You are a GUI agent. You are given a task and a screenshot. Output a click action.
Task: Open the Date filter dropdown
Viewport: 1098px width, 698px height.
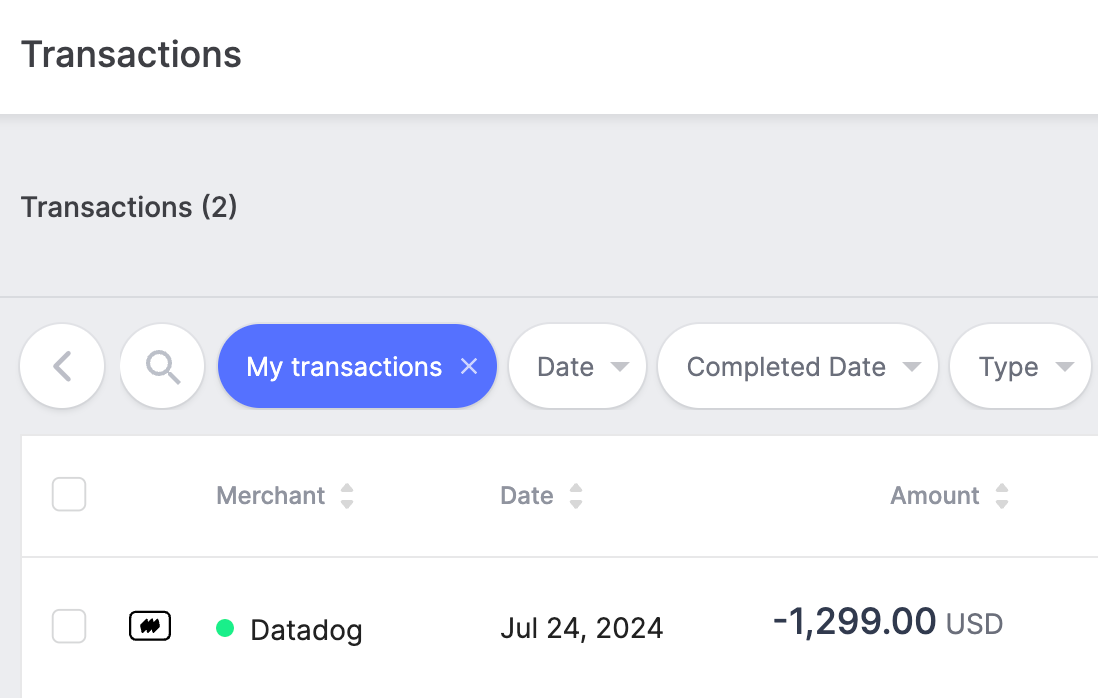tap(578, 367)
